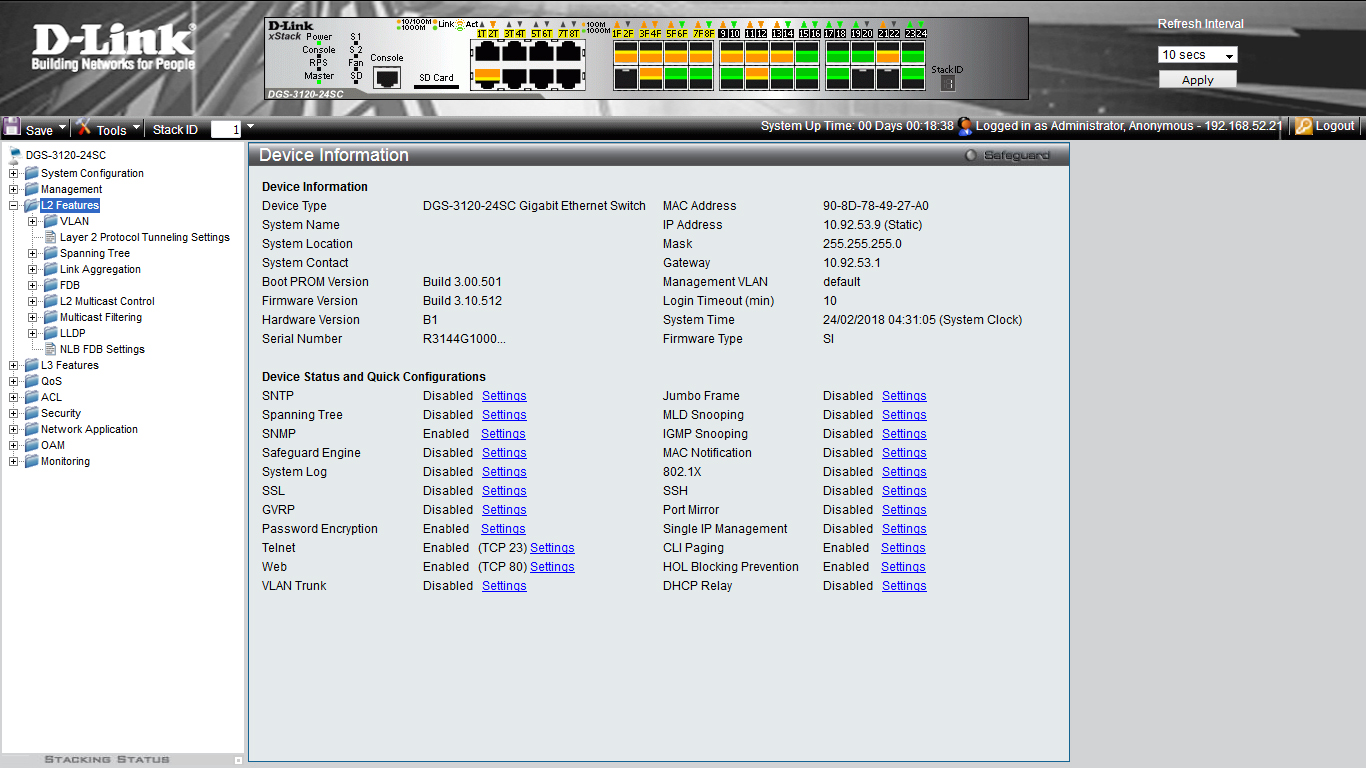Image resolution: width=1366 pixels, height=768 pixels.
Task: Open the SNTP Settings link
Action: tap(504, 396)
